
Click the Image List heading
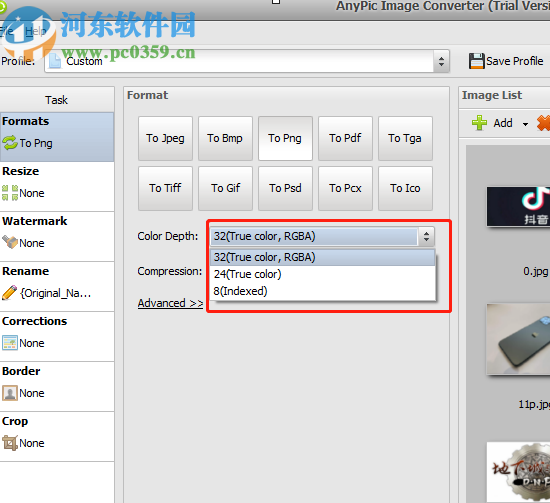click(x=492, y=95)
